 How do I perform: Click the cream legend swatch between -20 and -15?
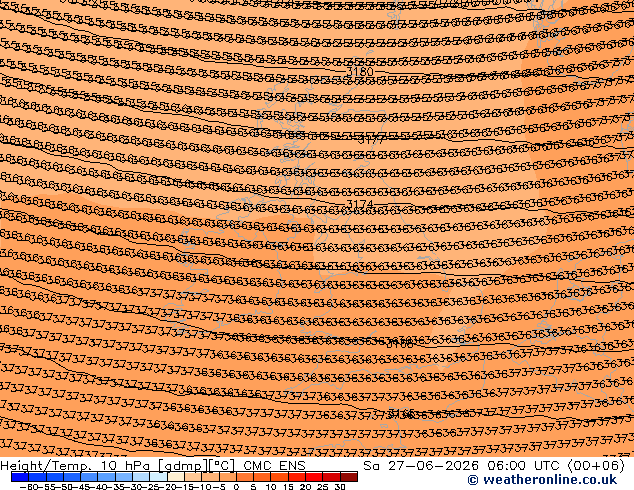176,477
